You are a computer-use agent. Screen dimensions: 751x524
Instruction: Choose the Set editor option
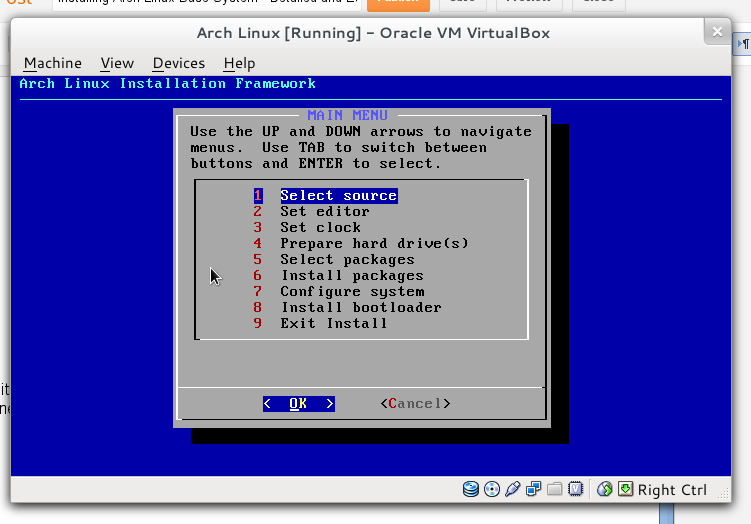coord(311,211)
